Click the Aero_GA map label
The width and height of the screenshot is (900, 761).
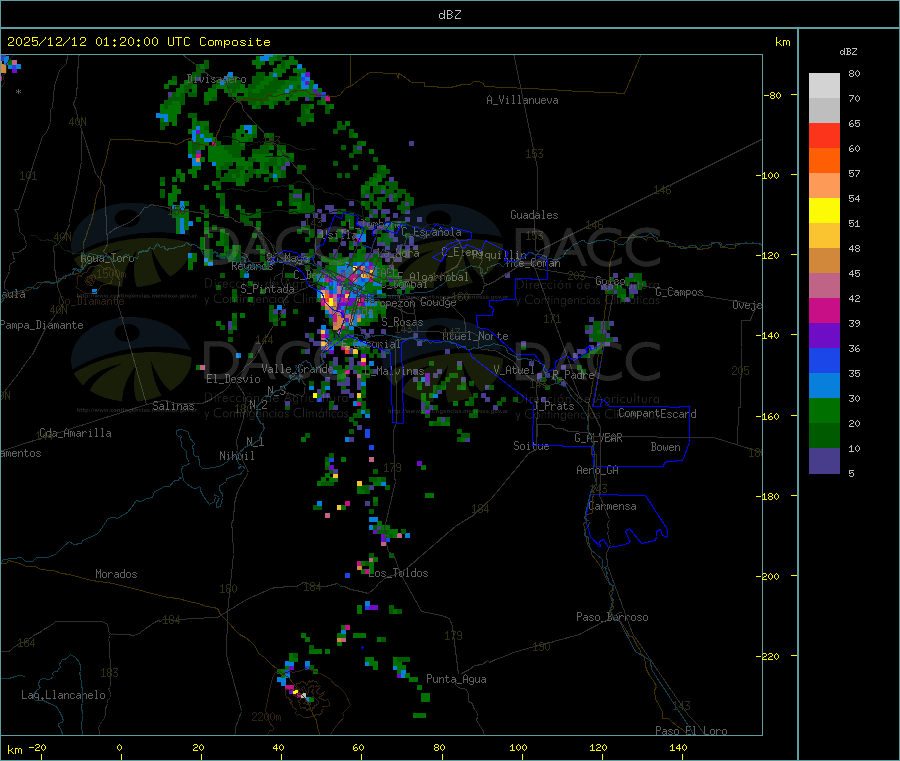click(x=598, y=470)
